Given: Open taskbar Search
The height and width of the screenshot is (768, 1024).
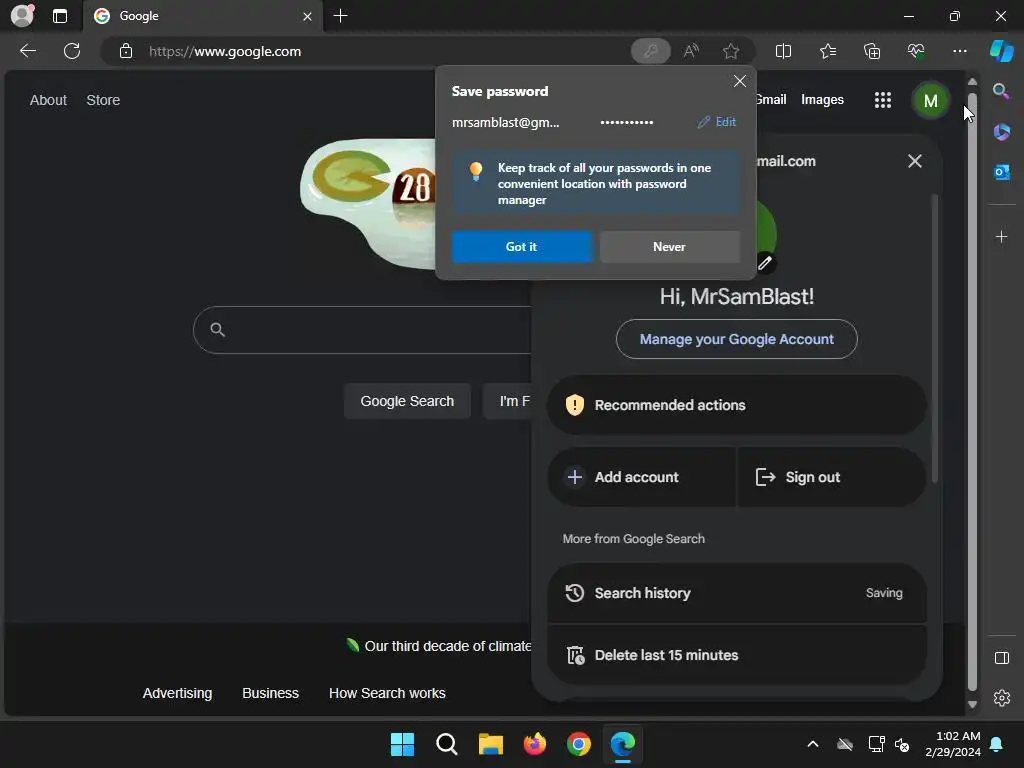Looking at the screenshot, I should pos(447,744).
